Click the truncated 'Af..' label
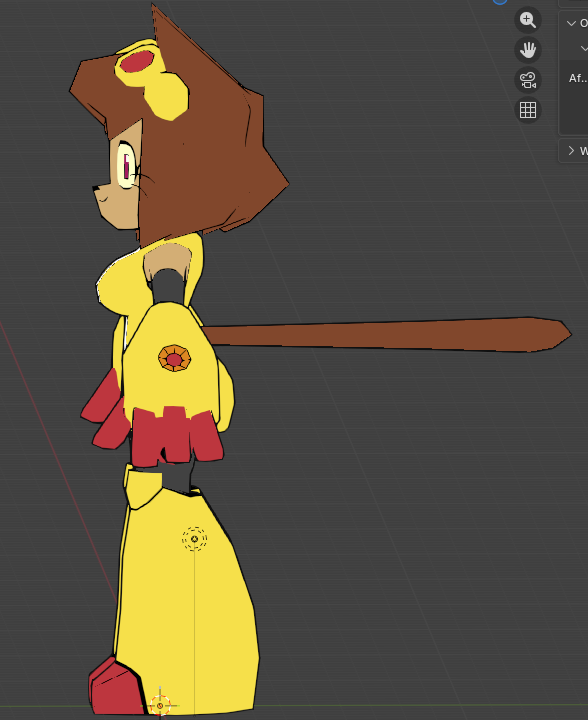This screenshot has width=588, height=720. 577,78
